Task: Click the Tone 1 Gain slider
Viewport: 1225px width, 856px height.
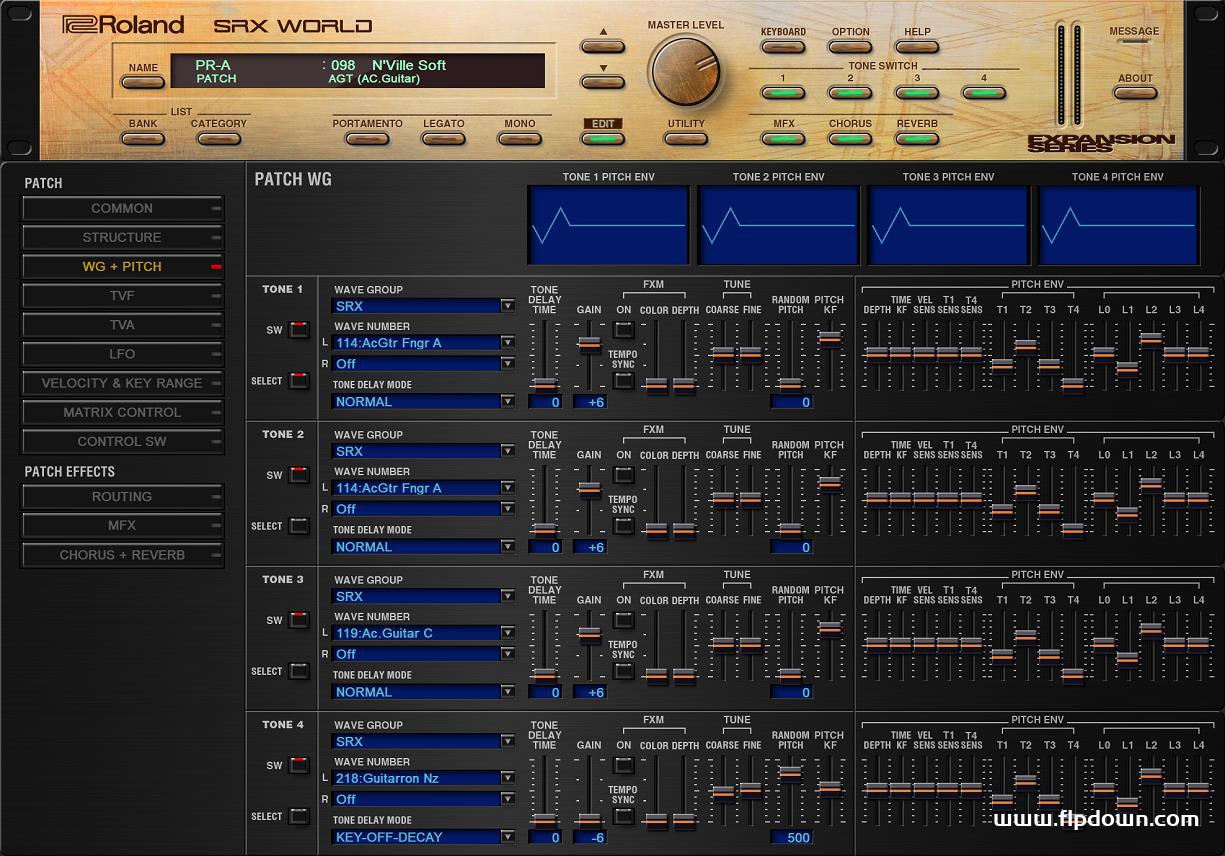Action: point(589,343)
